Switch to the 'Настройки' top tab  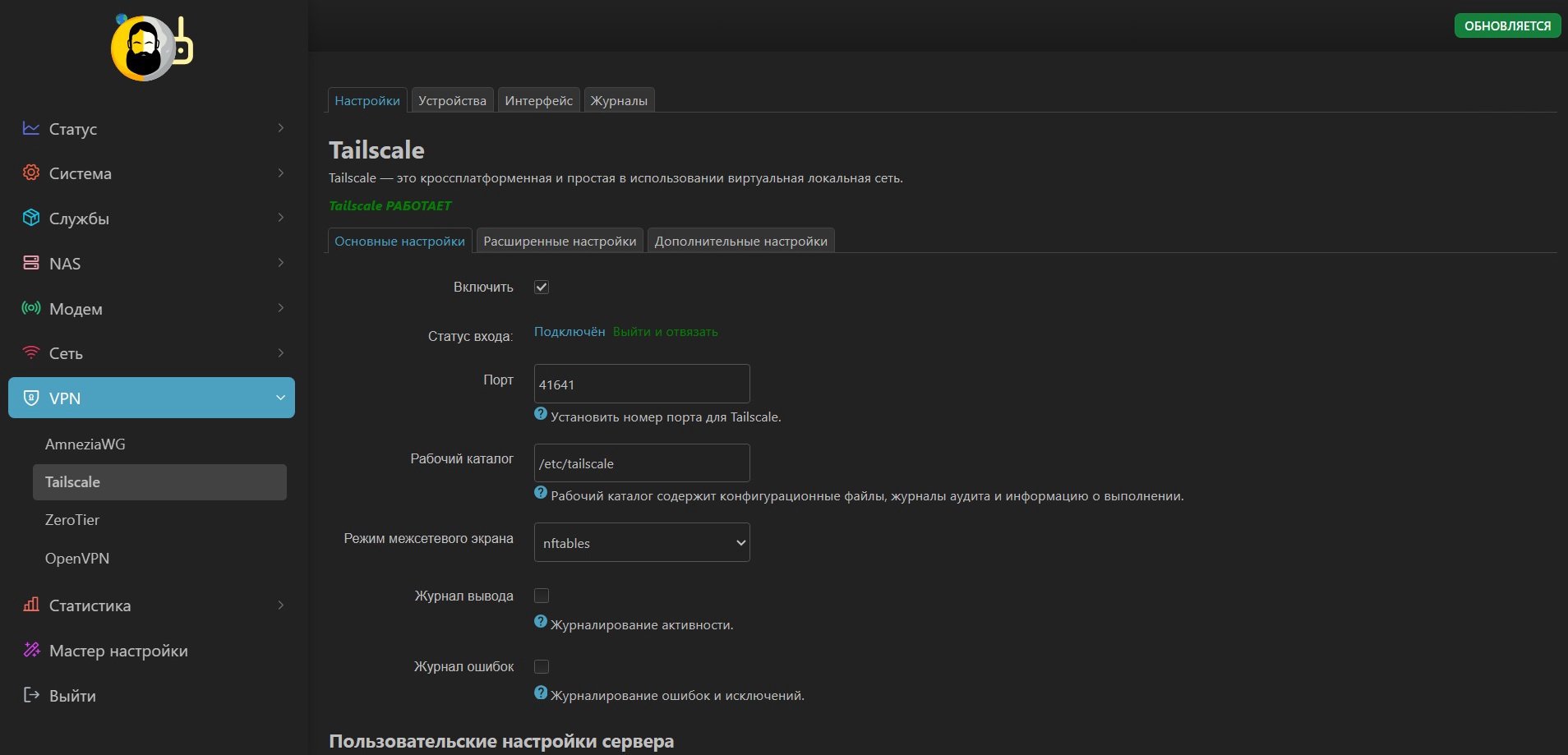coord(367,100)
